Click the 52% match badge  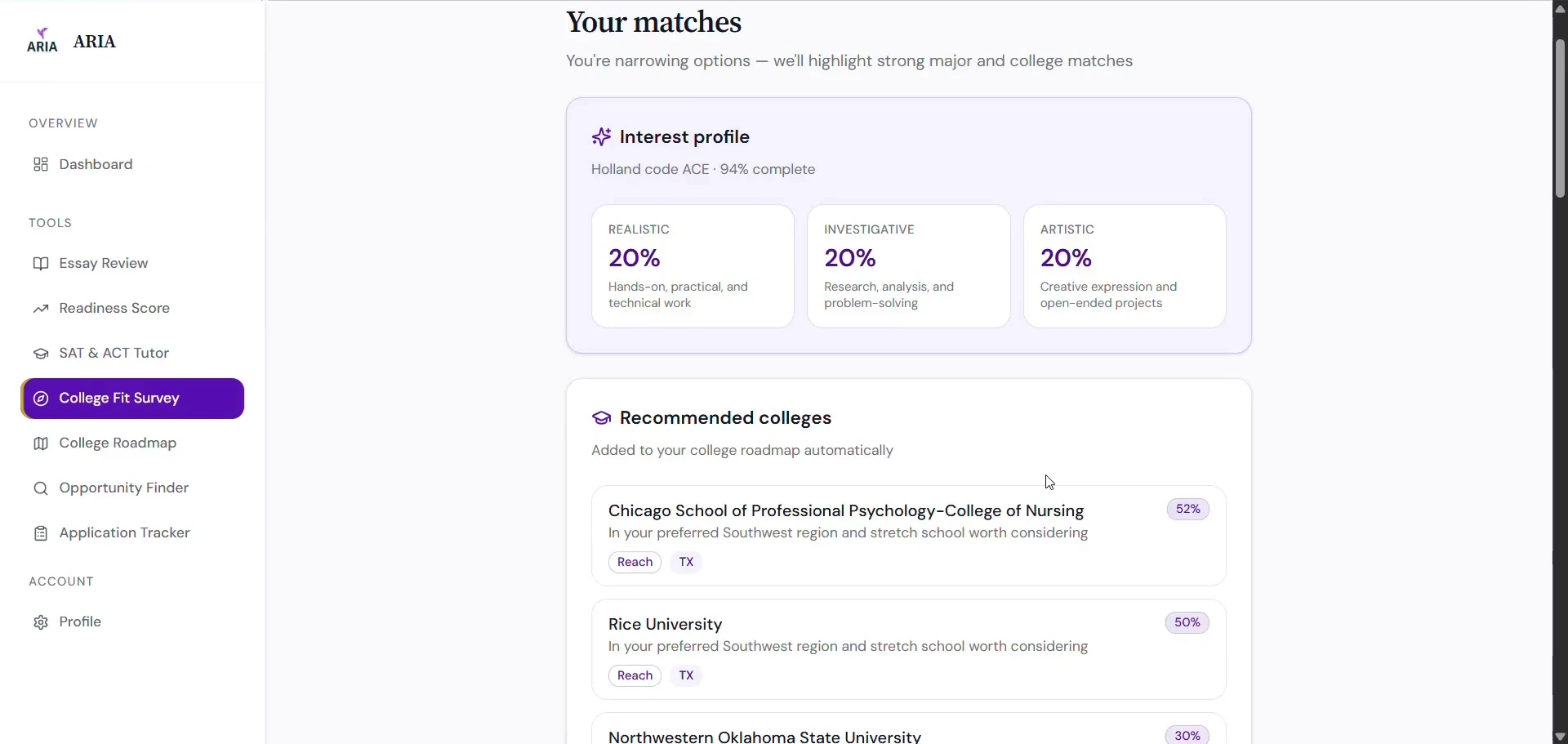[x=1188, y=510]
